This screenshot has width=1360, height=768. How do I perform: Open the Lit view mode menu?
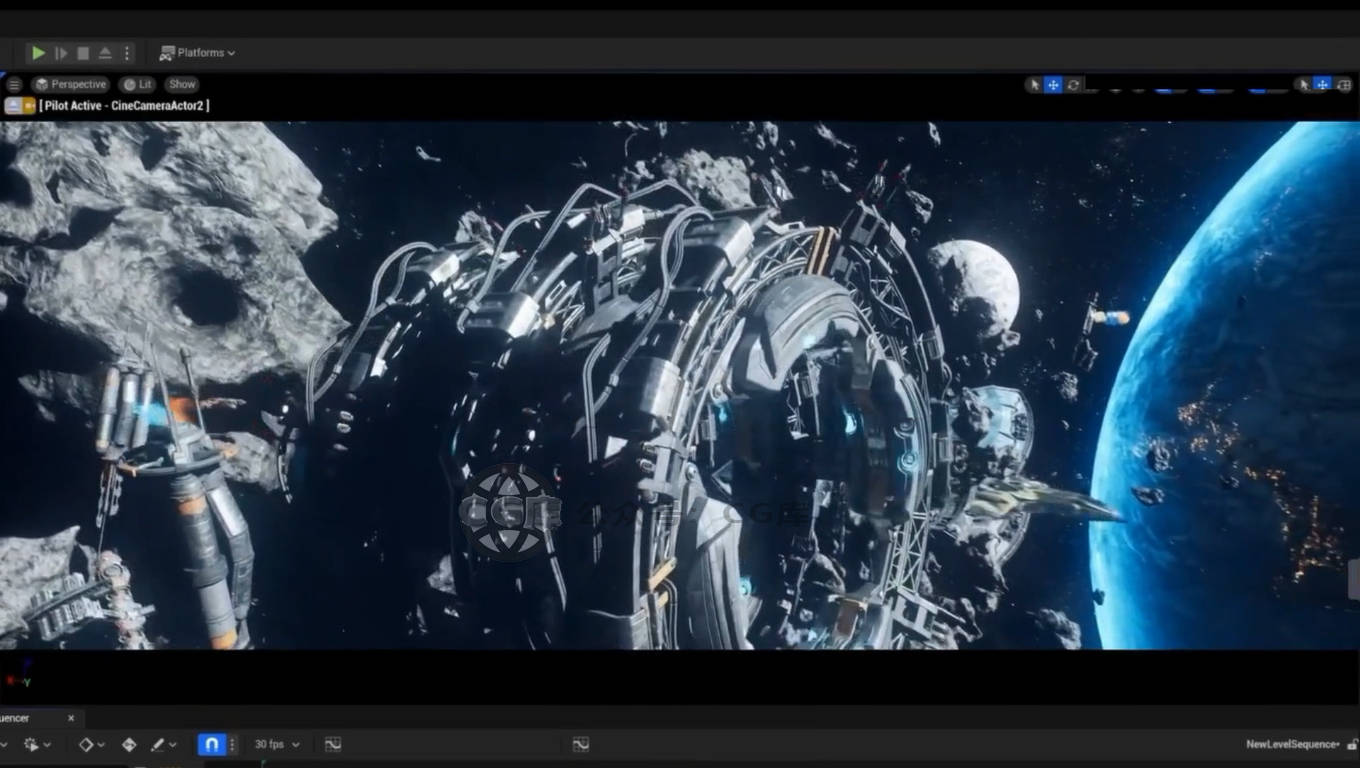click(137, 85)
